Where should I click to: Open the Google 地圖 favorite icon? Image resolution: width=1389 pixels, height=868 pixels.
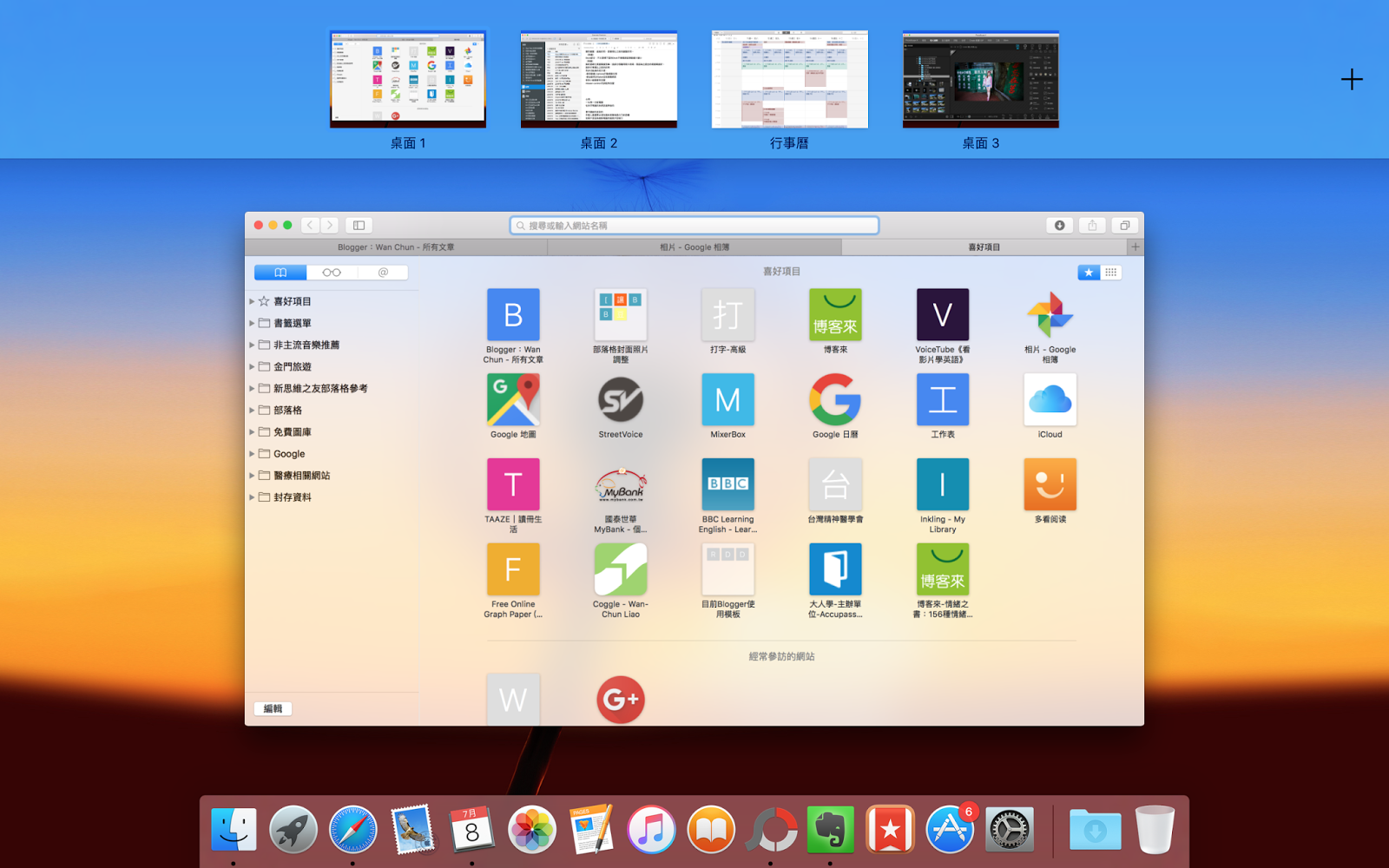pyautogui.click(x=513, y=399)
